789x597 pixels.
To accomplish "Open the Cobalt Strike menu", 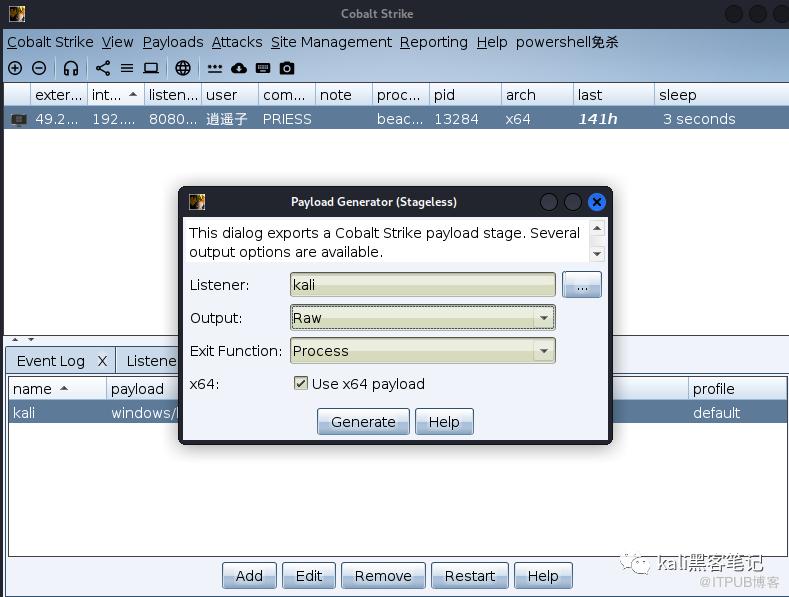I will [x=50, y=42].
